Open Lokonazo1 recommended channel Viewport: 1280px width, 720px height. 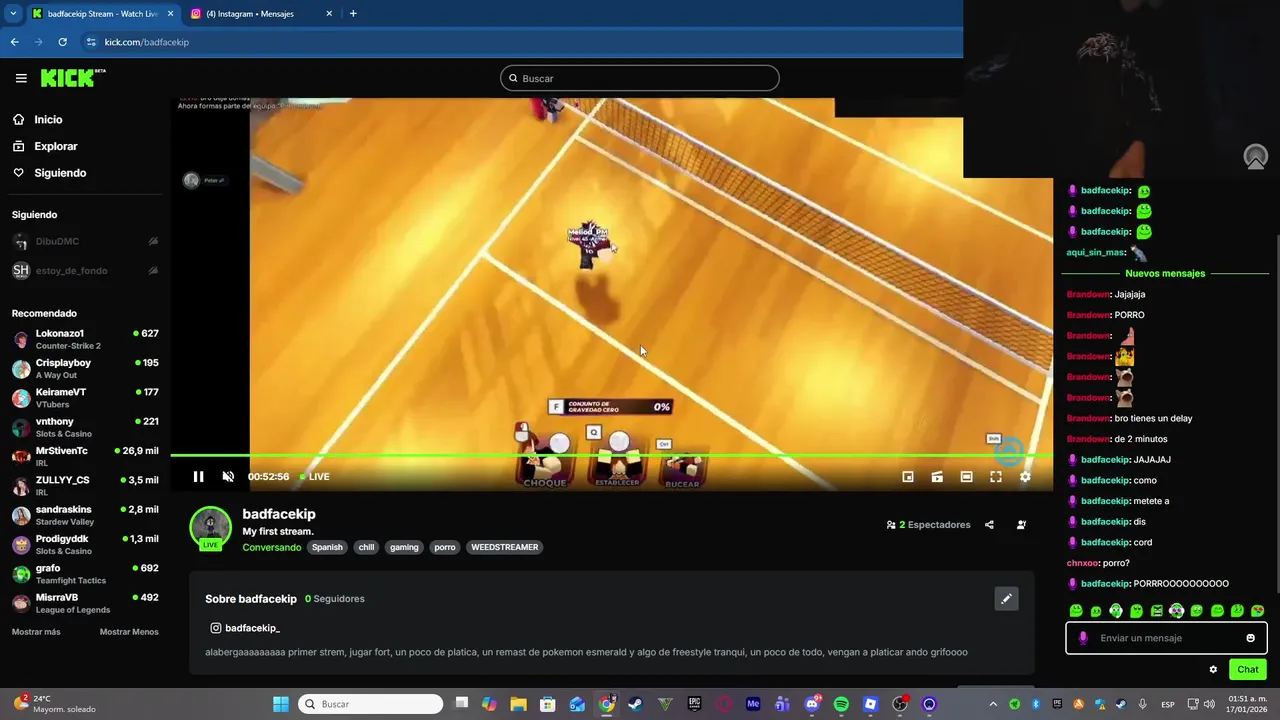[85, 339]
